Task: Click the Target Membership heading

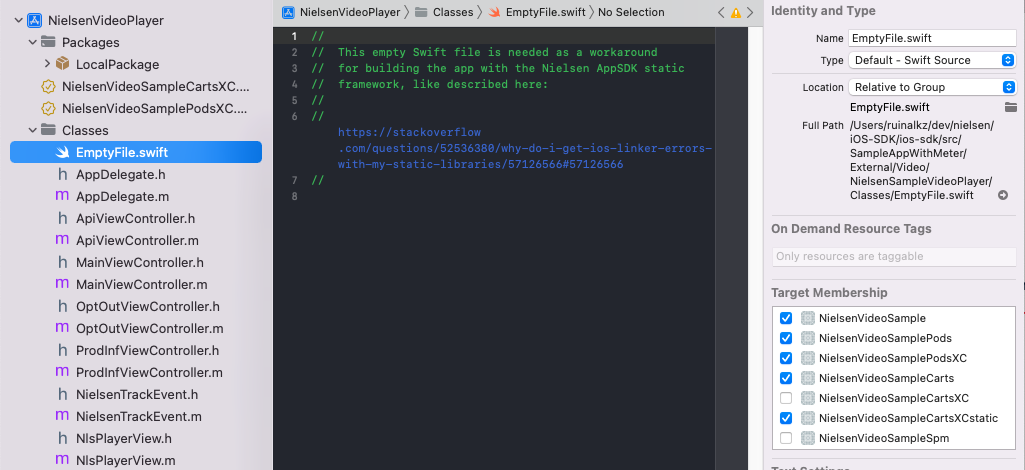Action: click(829, 292)
